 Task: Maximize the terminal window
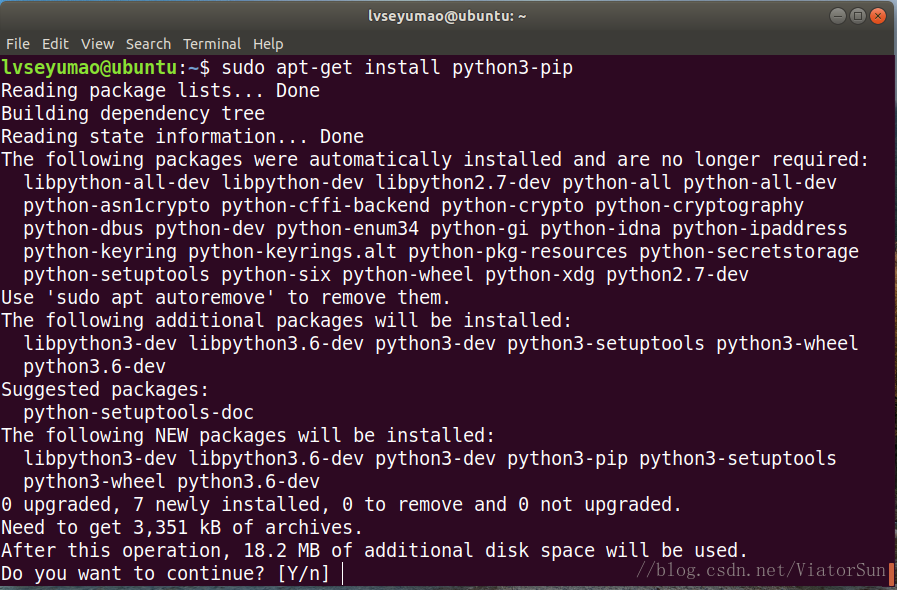[858, 16]
